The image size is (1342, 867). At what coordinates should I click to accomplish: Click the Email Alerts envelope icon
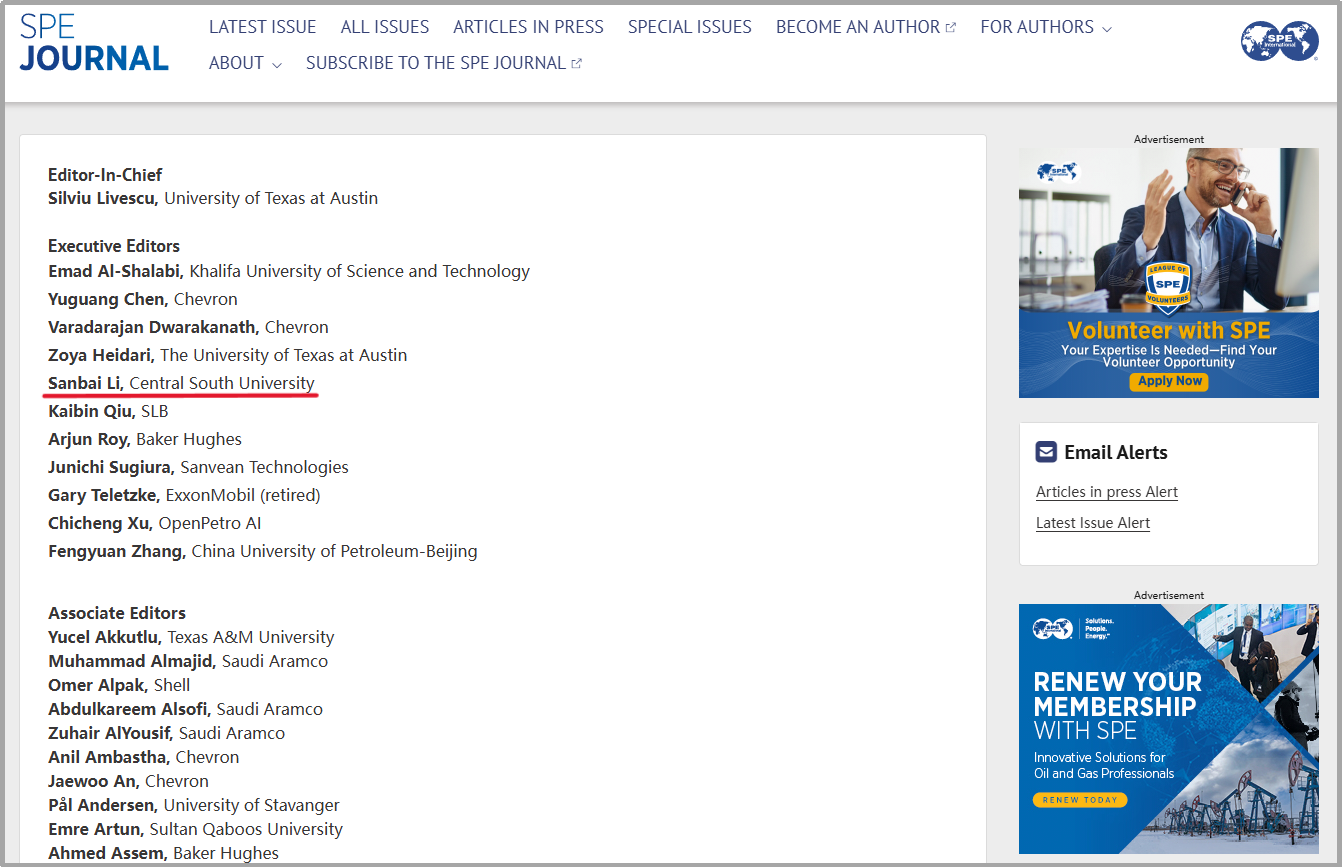point(1046,452)
